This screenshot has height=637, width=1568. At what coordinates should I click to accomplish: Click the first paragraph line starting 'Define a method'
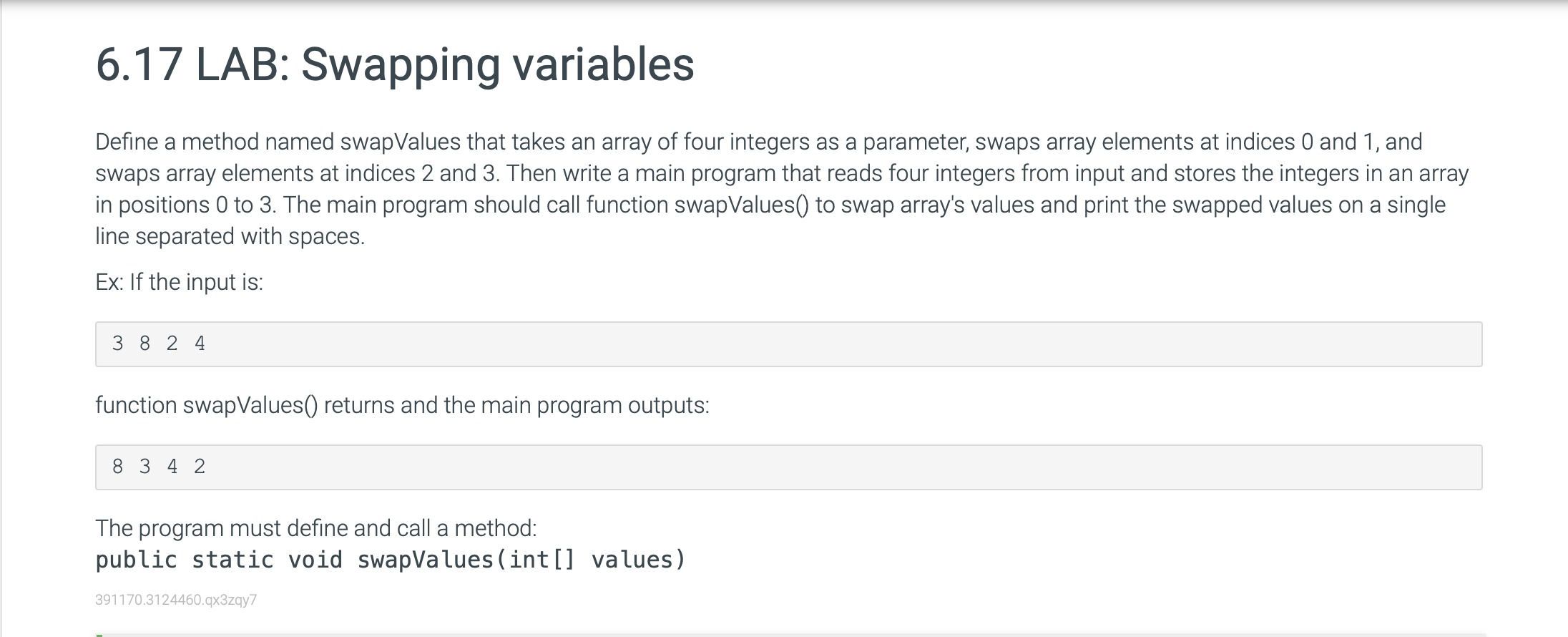[759, 142]
